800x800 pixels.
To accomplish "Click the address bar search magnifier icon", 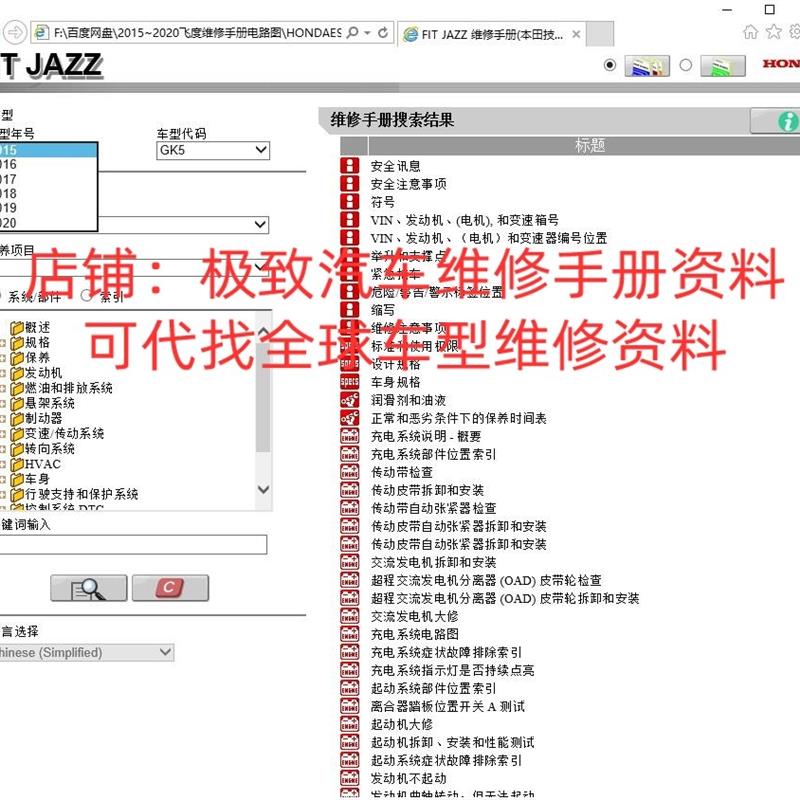I will [353, 33].
